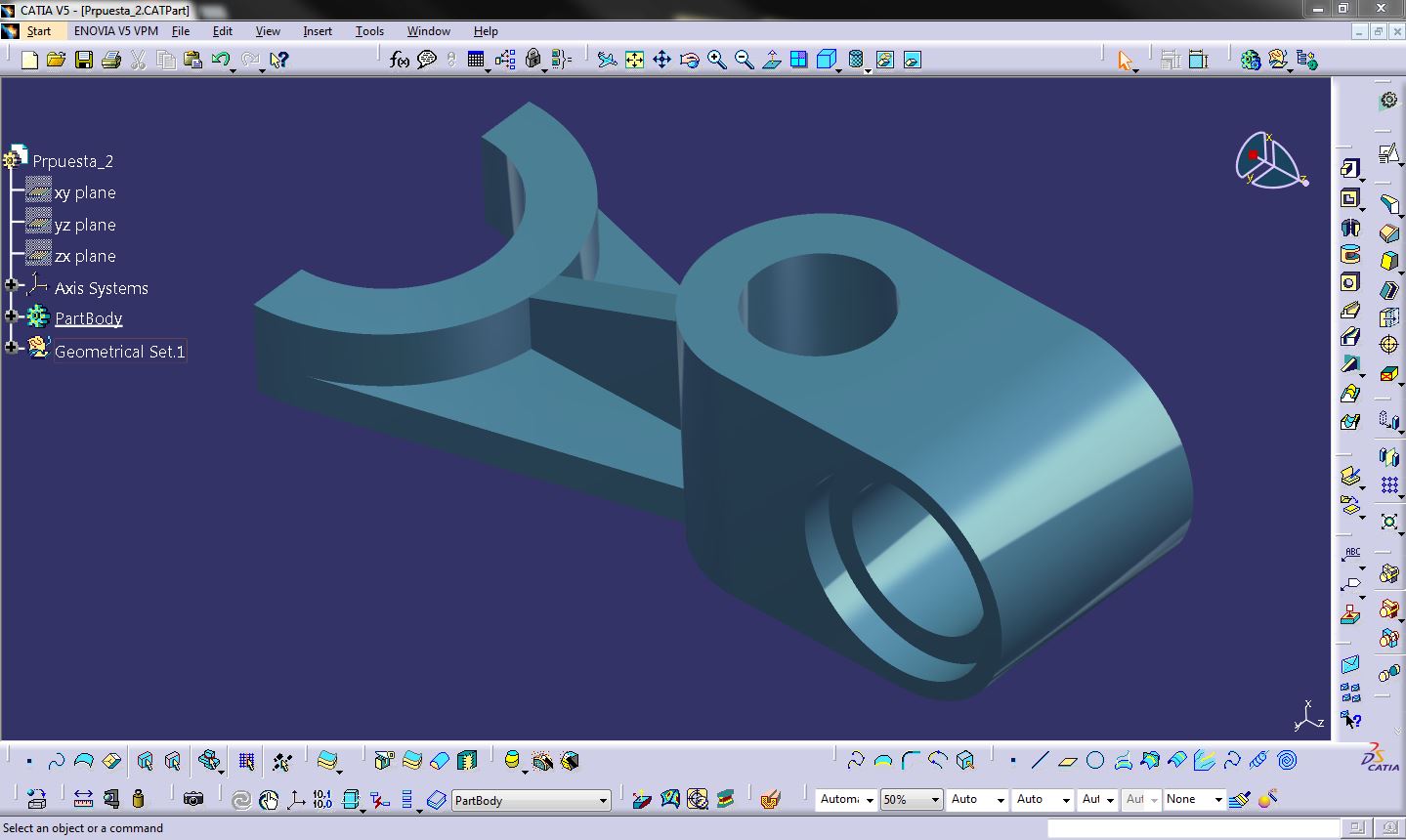The height and width of the screenshot is (840, 1406).
Task: Open the Window menu
Action: 429,31
